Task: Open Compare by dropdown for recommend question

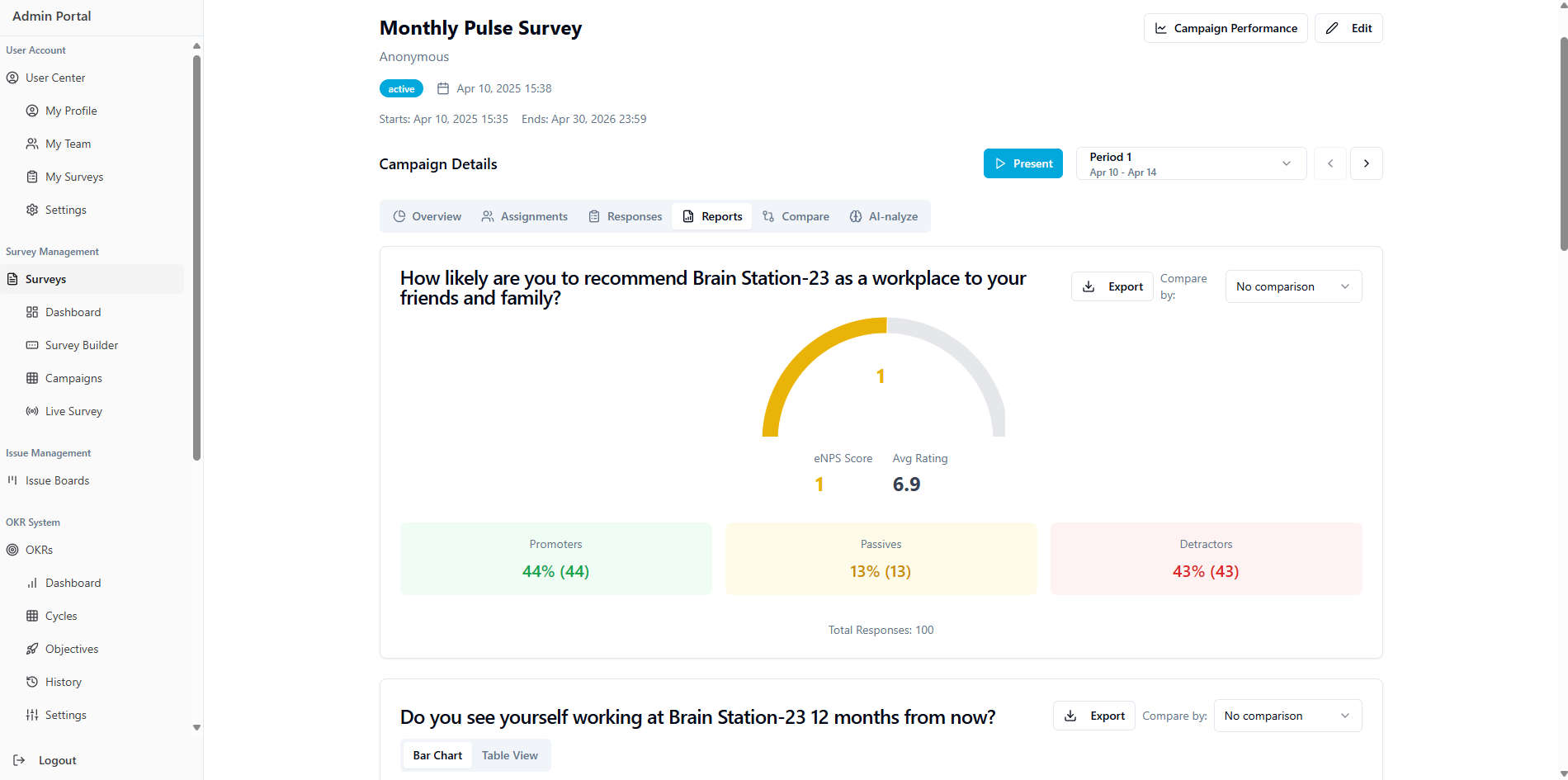Action: click(1293, 286)
